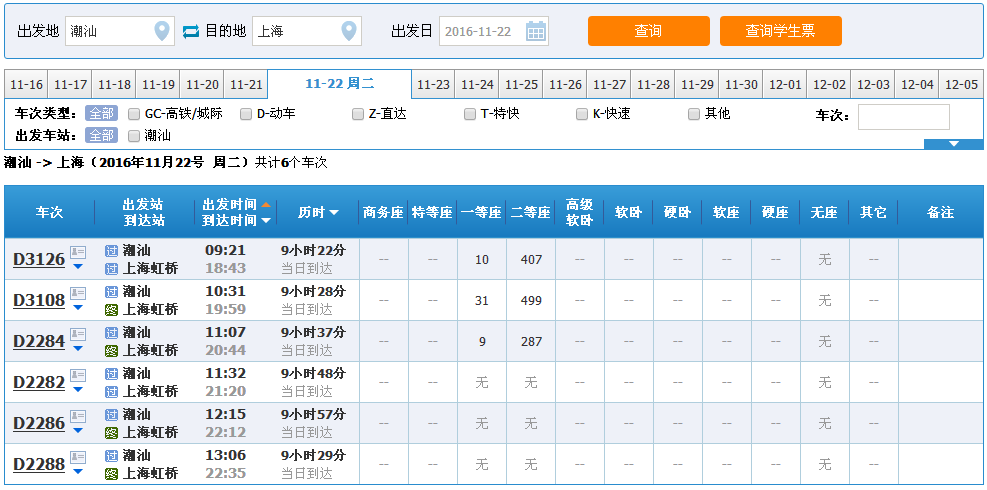987x490 pixels.
Task: Click the pass-through icon beside 潮汕 in D2282 row
Action: [x=111, y=373]
